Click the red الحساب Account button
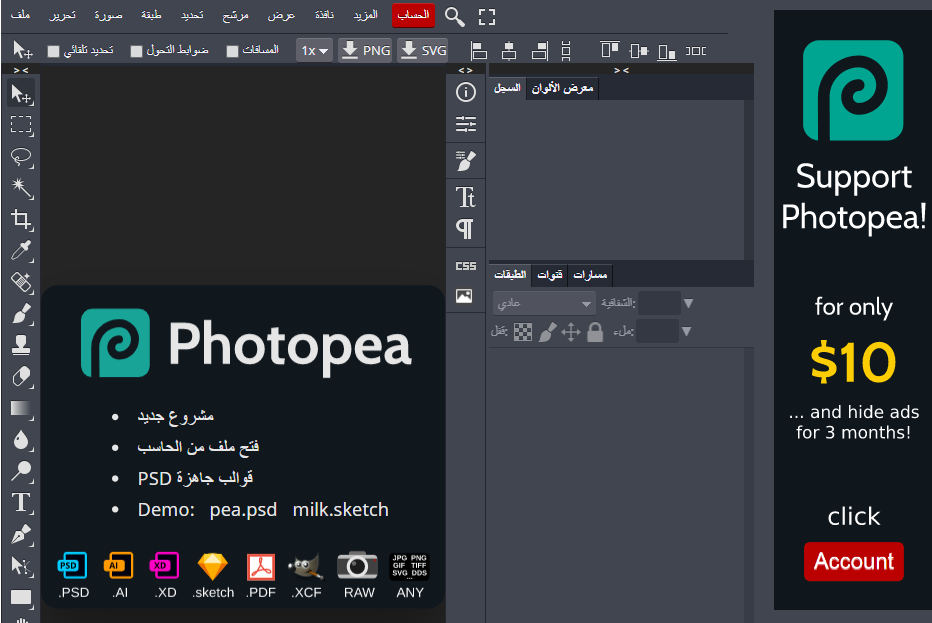This screenshot has width=932, height=623. [x=413, y=15]
